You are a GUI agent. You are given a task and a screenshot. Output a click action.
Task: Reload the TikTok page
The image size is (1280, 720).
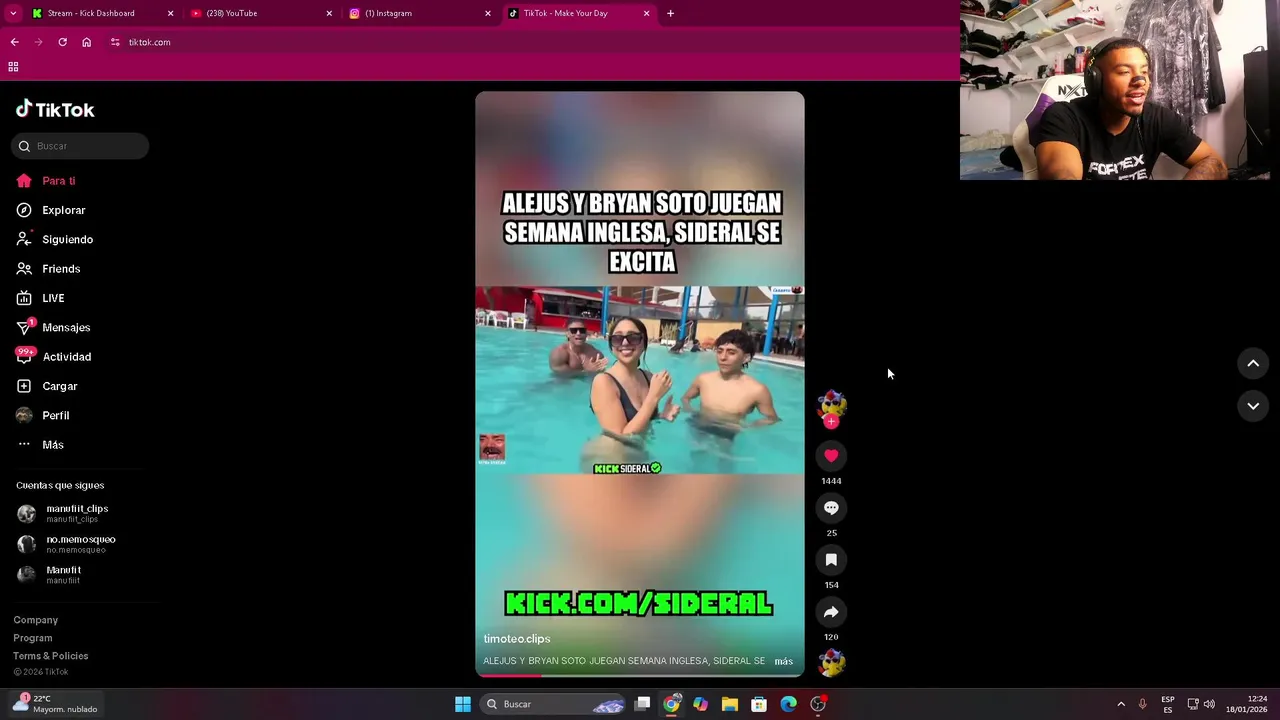62,42
